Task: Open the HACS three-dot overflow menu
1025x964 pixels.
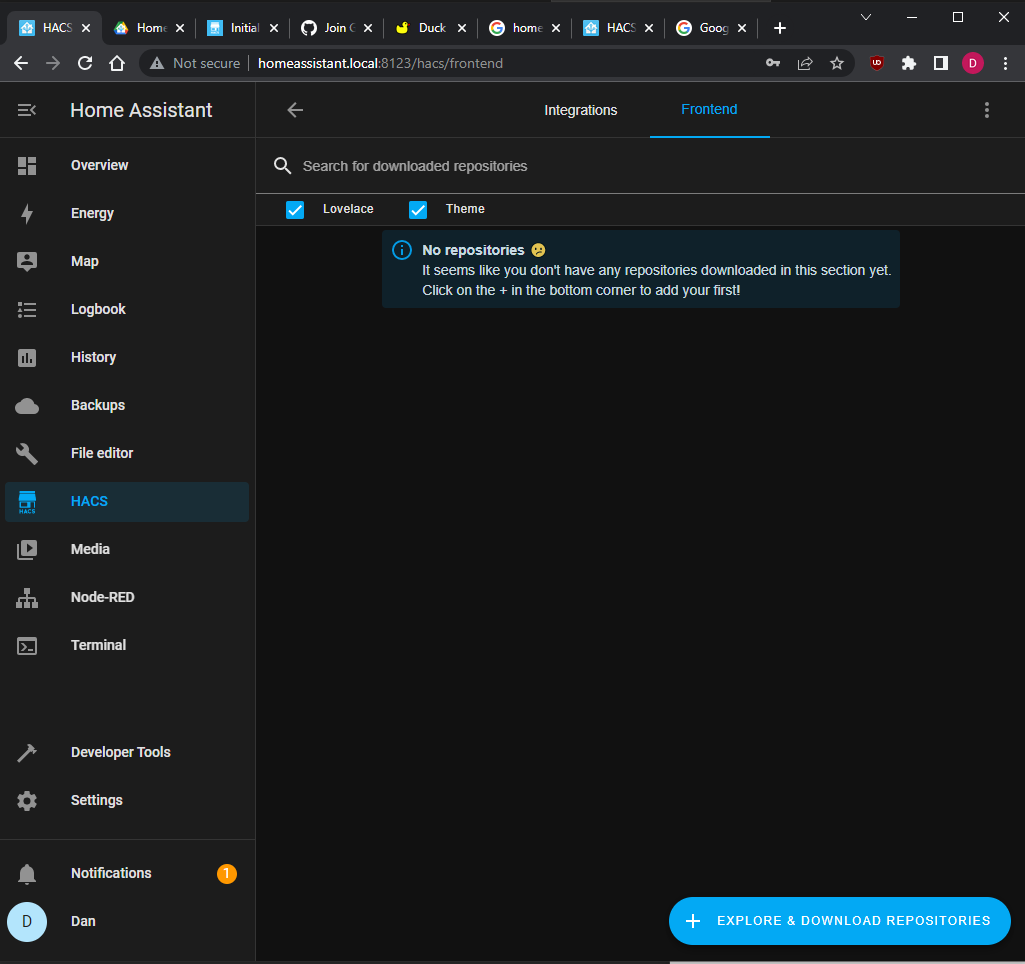Action: coord(986,110)
